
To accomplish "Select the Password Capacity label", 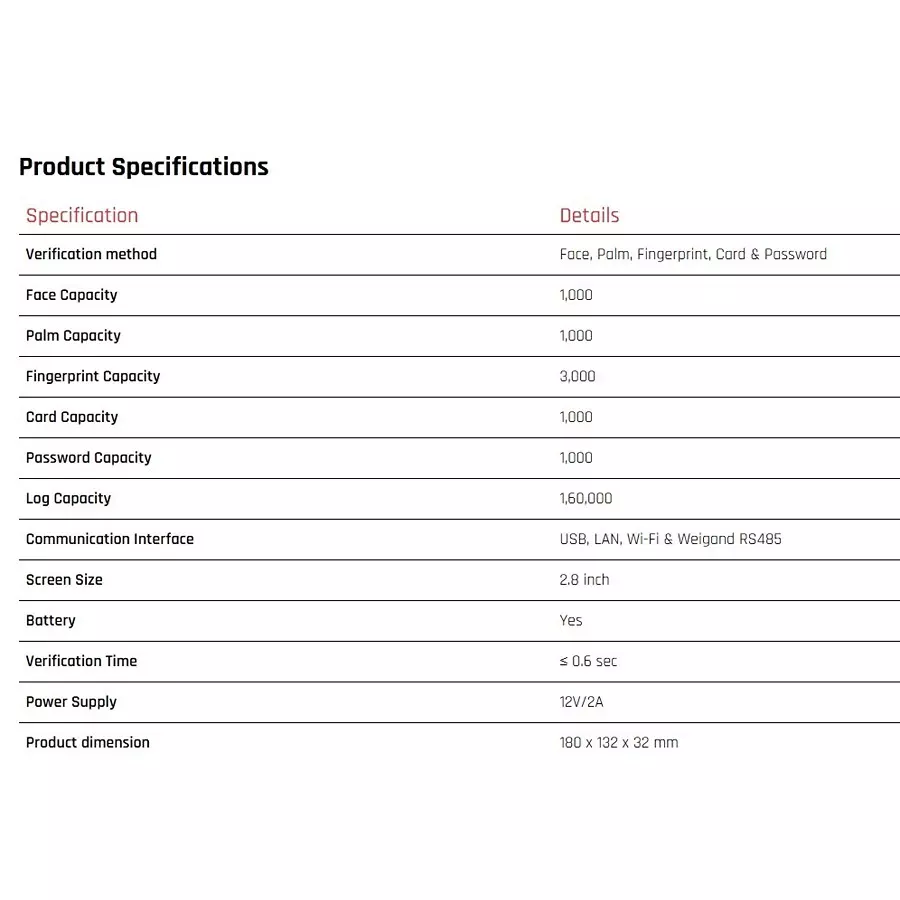I will point(88,458).
